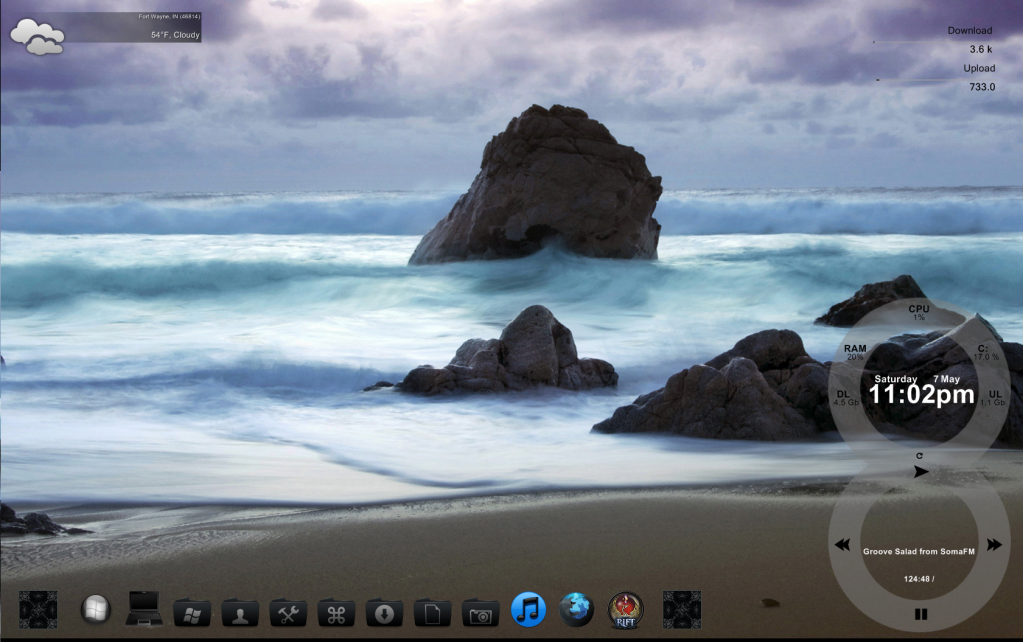Click the CPU usage readout
The image size is (1023, 642).
tap(918, 312)
